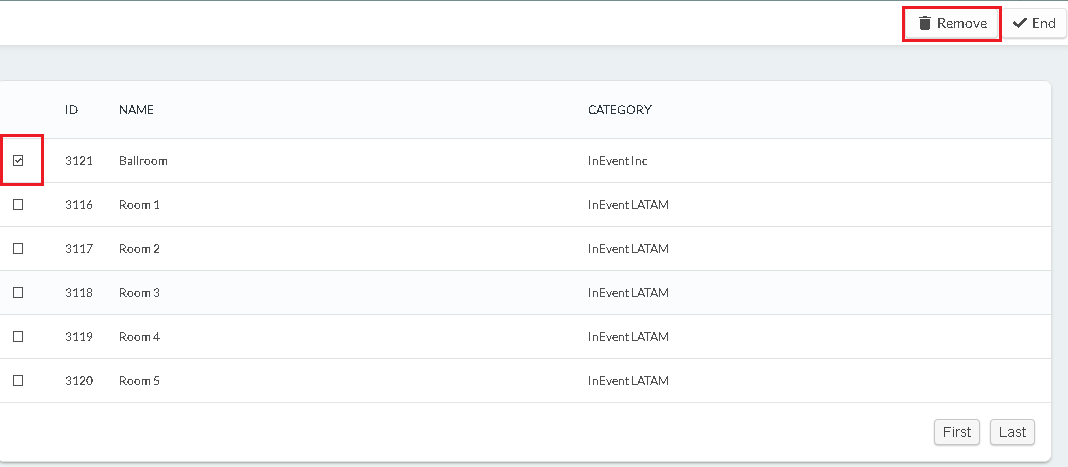Uncheck the Ballroom row checkbox

[18, 161]
